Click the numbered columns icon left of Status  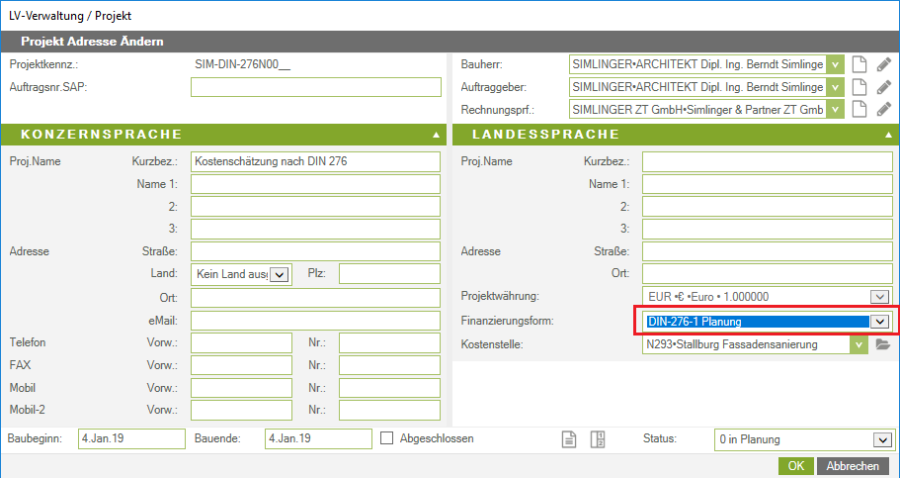[x=598, y=439]
